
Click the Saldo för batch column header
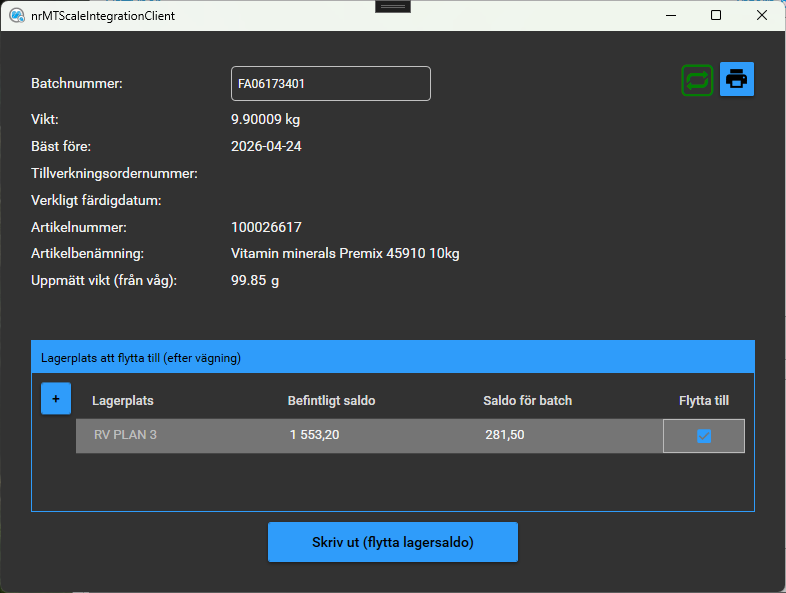(527, 401)
